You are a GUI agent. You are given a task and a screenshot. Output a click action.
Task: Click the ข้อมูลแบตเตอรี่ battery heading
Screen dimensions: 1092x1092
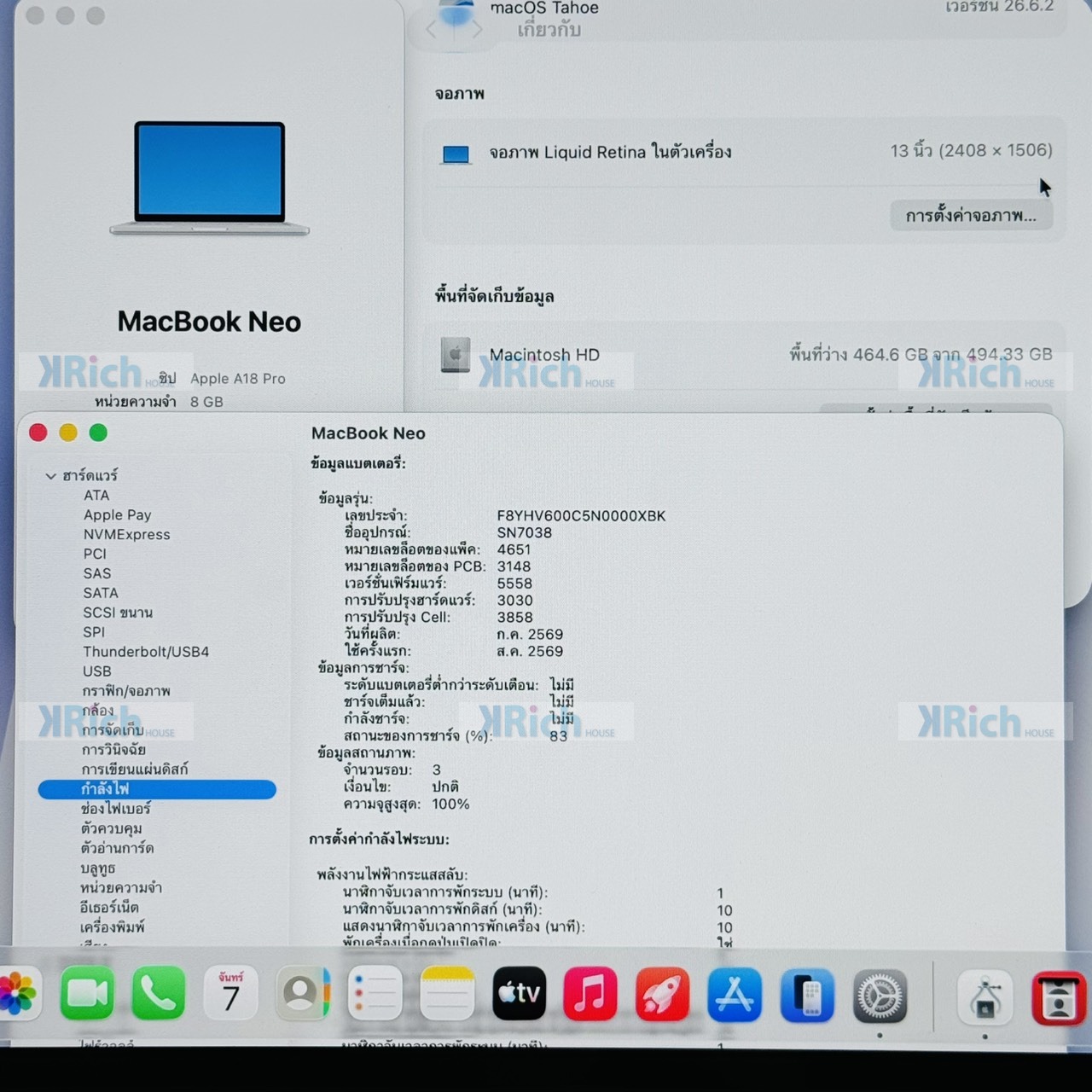tap(358, 464)
